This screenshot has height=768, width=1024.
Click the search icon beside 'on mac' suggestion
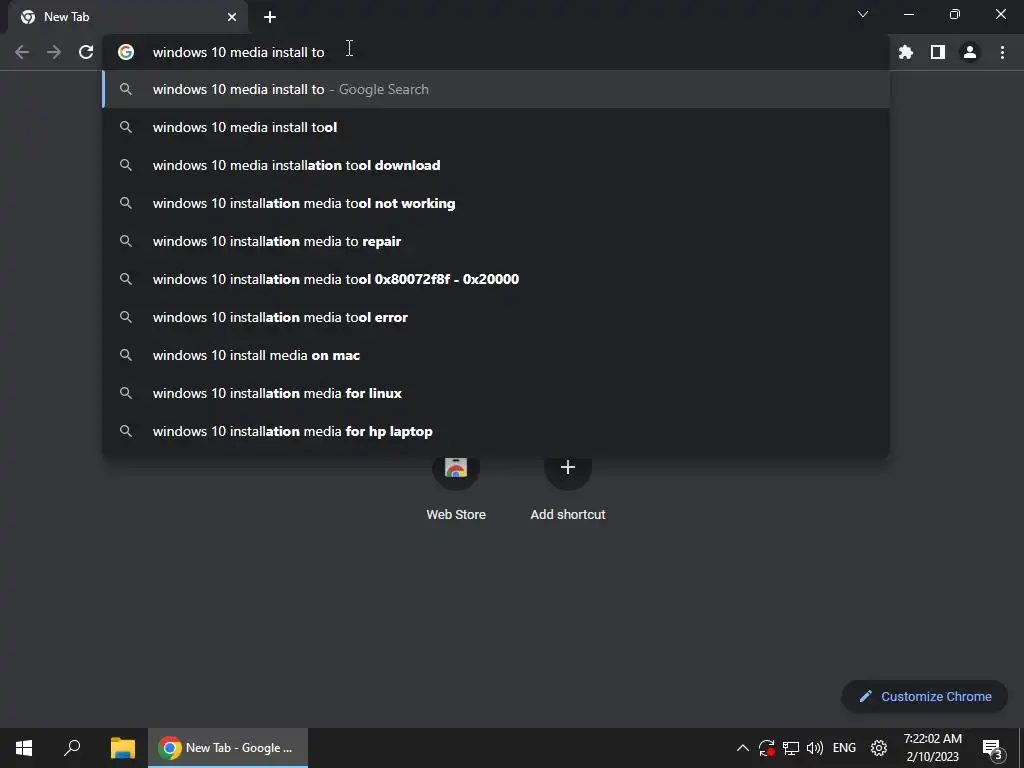(126, 355)
